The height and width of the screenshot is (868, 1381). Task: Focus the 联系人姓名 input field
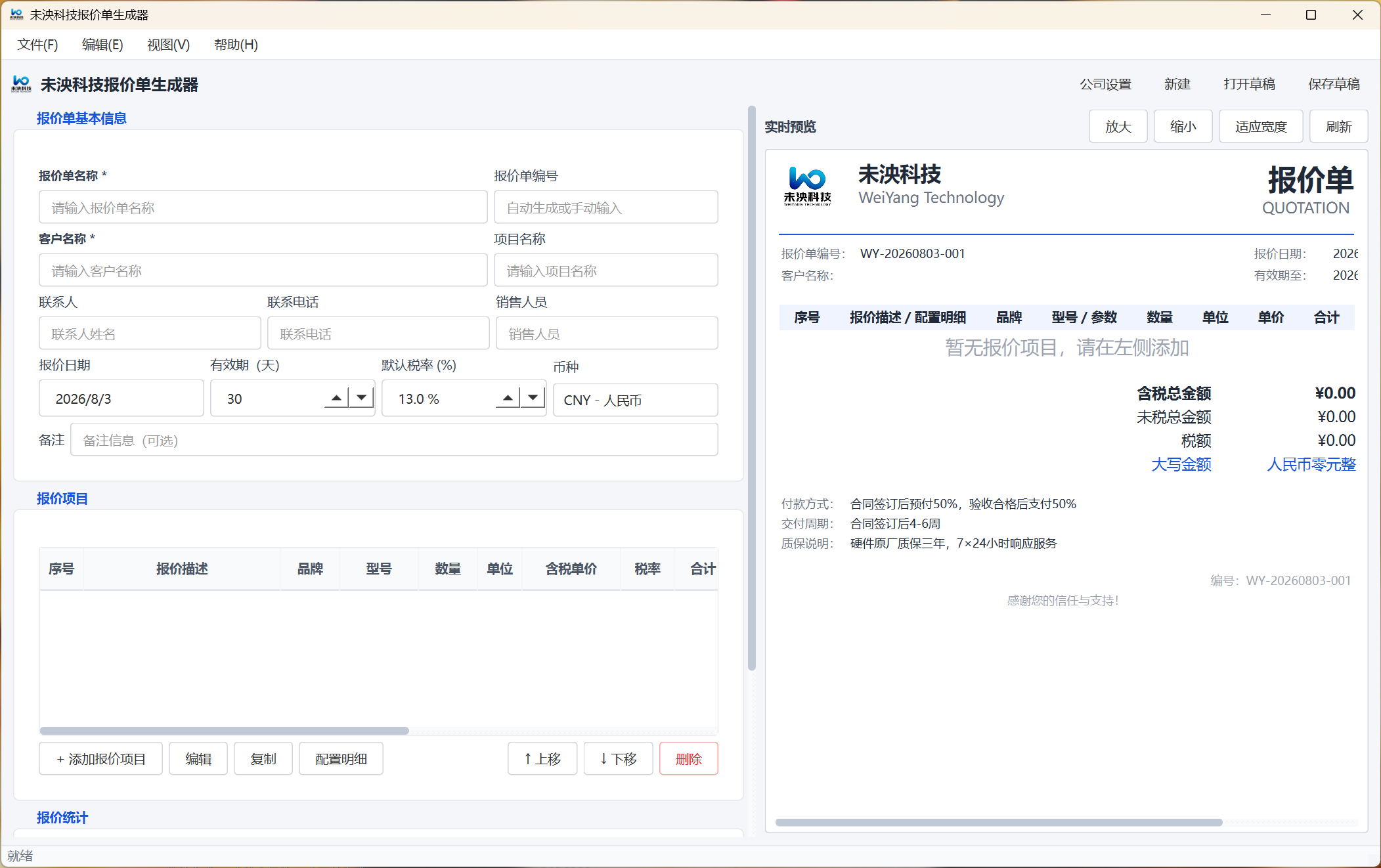point(150,334)
